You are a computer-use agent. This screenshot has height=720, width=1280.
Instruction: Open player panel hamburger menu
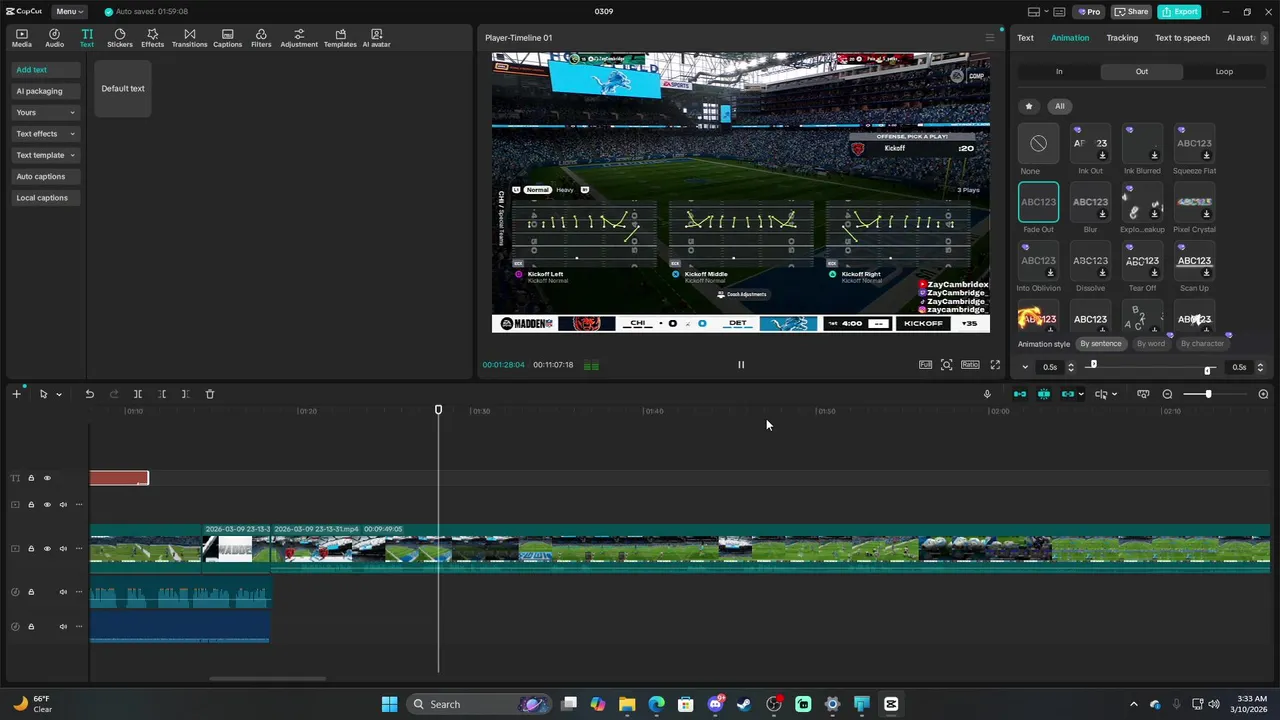[990, 38]
